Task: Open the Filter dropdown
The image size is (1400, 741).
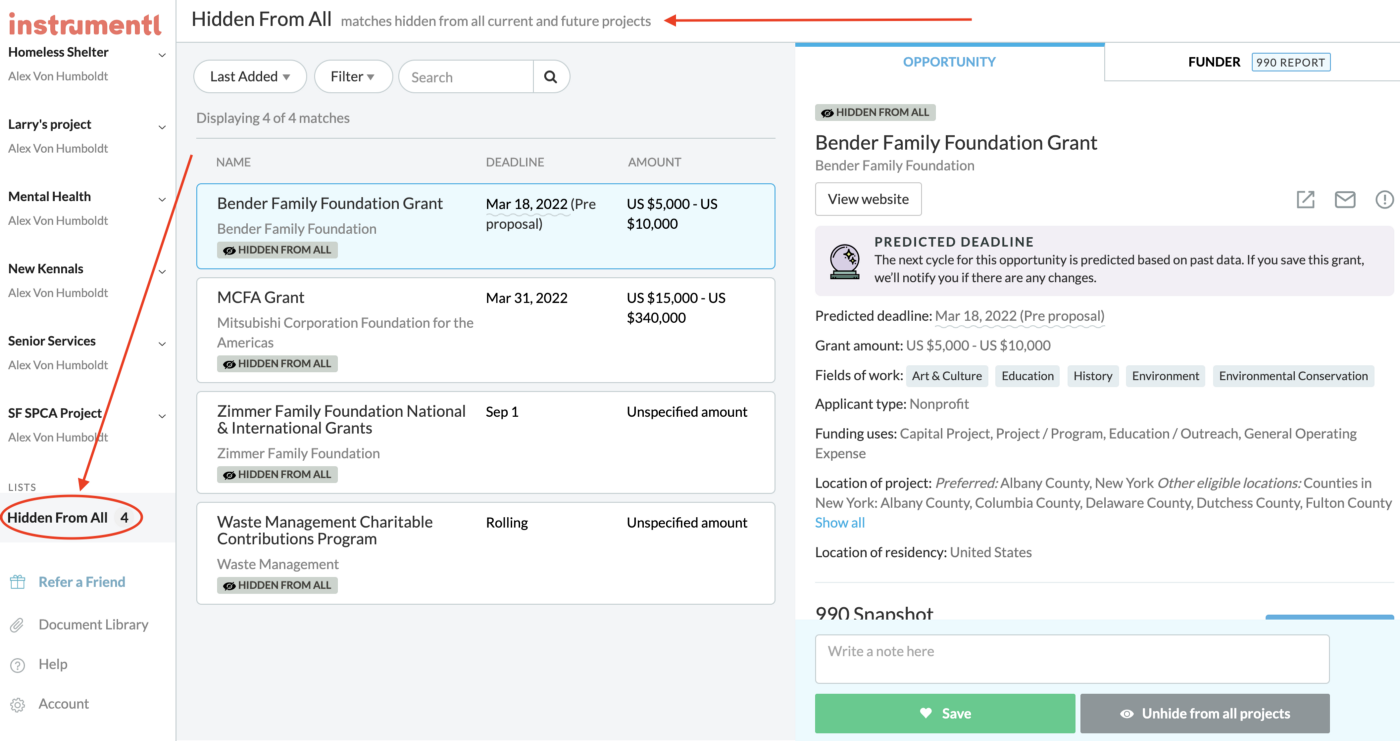Action: click(x=353, y=77)
